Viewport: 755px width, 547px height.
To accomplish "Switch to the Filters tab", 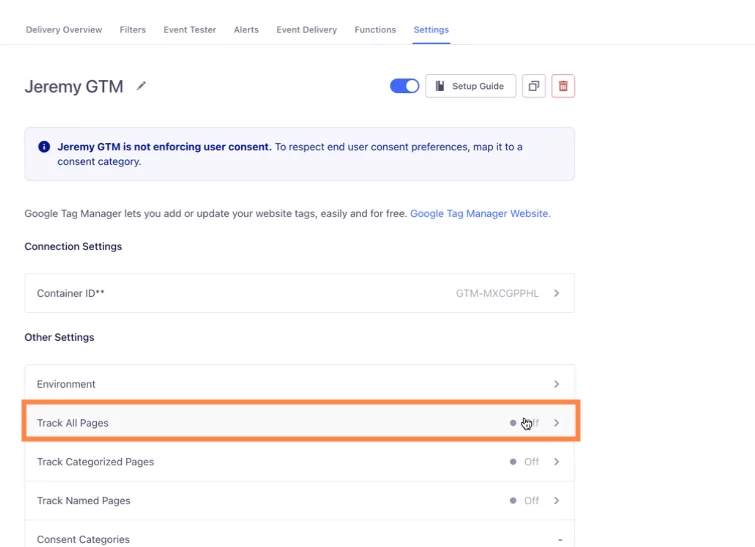I will click(132, 30).
